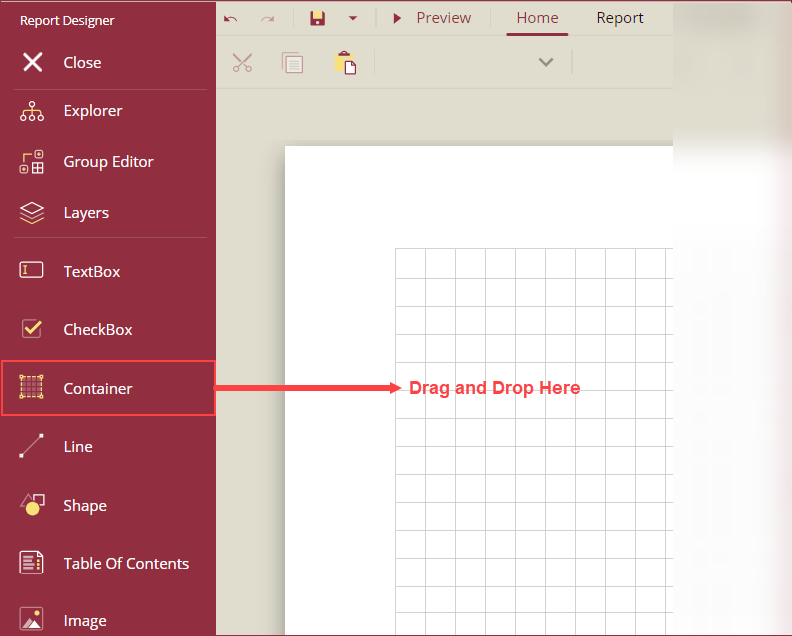This screenshot has height=636, width=792.
Task: Expand the toolbar chevron dropdown
Action: [x=546, y=62]
